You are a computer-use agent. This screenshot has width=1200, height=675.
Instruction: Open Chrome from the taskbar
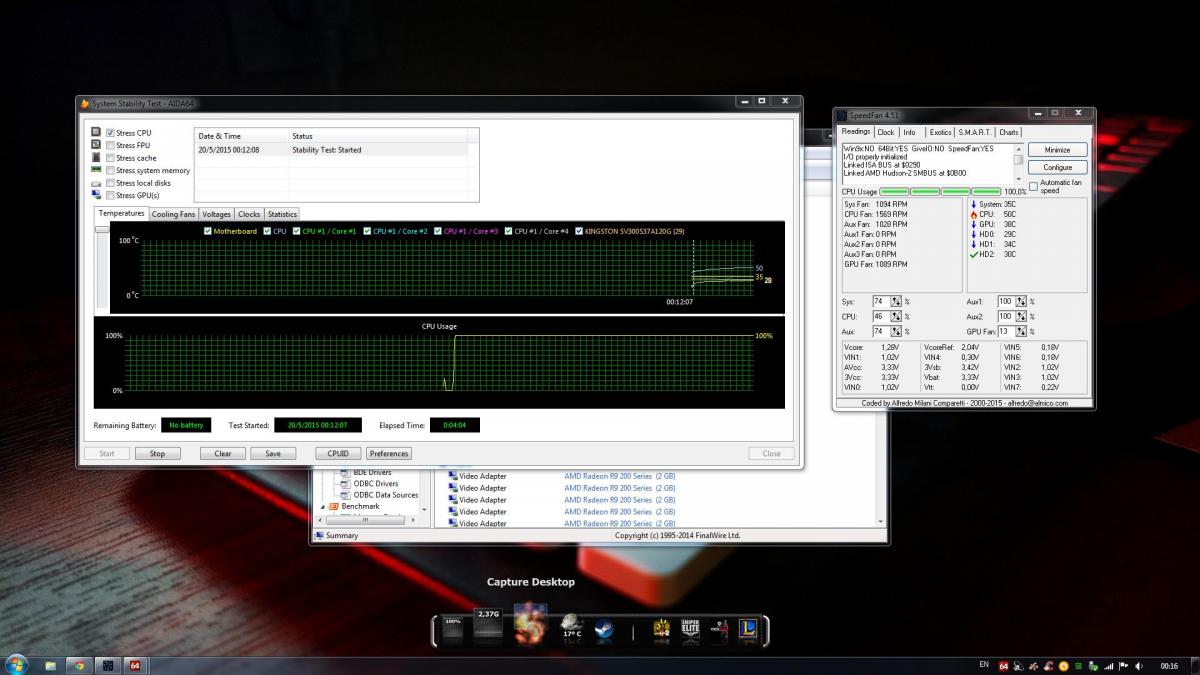coord(78,666)
